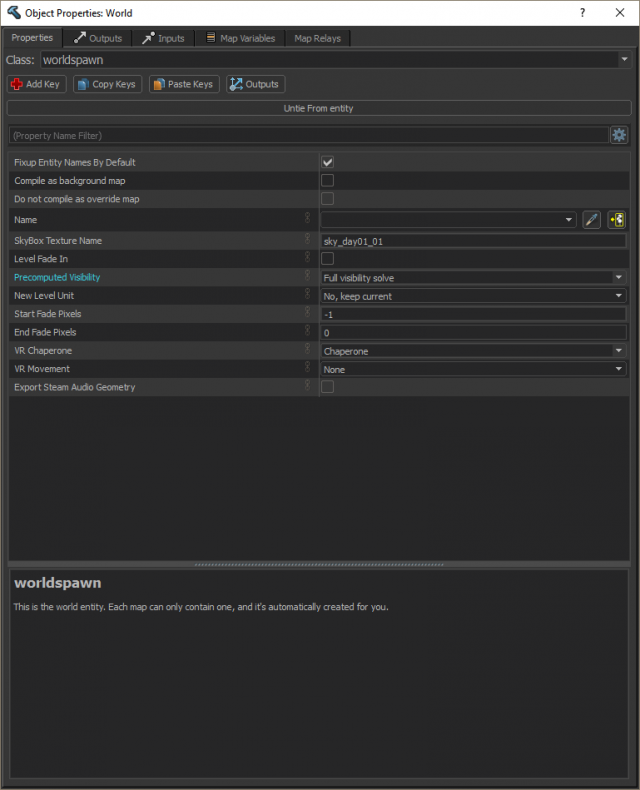Switch to the Inputs tab
The image size is (640, 790).
[163, 38]
